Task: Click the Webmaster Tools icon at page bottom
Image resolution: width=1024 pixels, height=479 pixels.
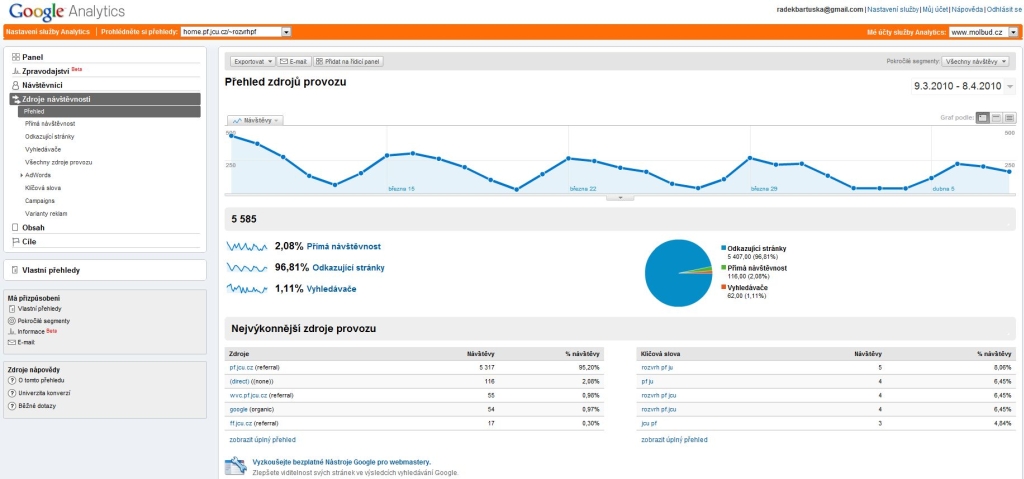Action: 235,465
